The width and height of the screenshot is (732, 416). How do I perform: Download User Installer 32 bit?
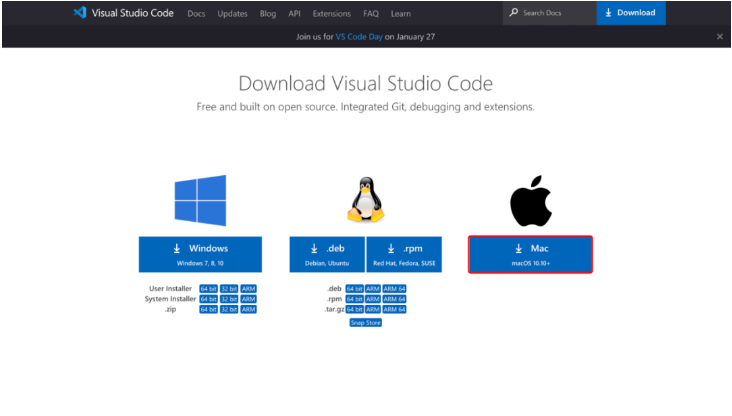[229, 289]
